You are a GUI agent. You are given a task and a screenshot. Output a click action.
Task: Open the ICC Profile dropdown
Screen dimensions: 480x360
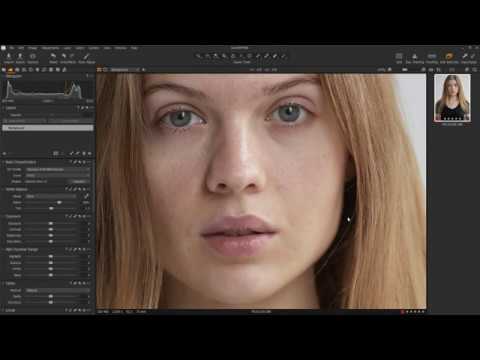(58, 169)
